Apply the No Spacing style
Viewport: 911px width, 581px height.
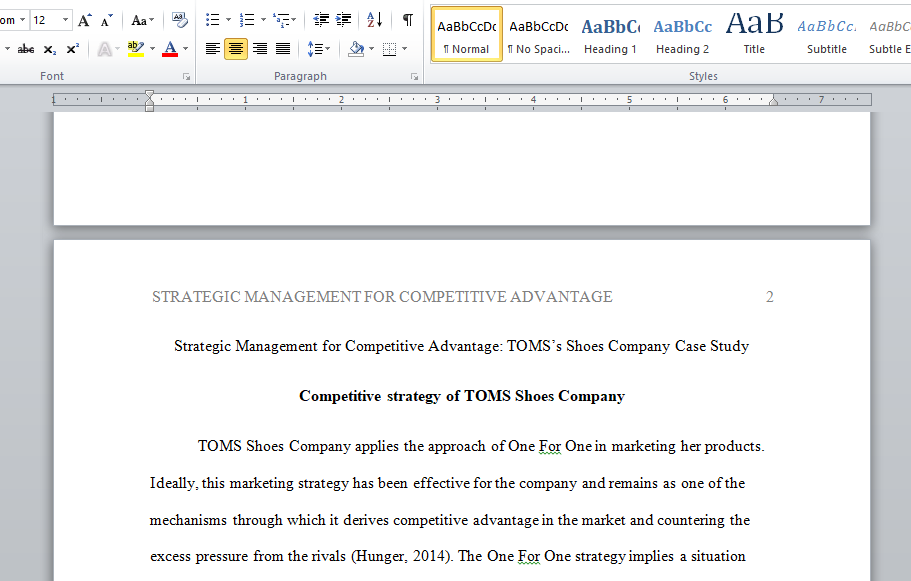[539, 35]
